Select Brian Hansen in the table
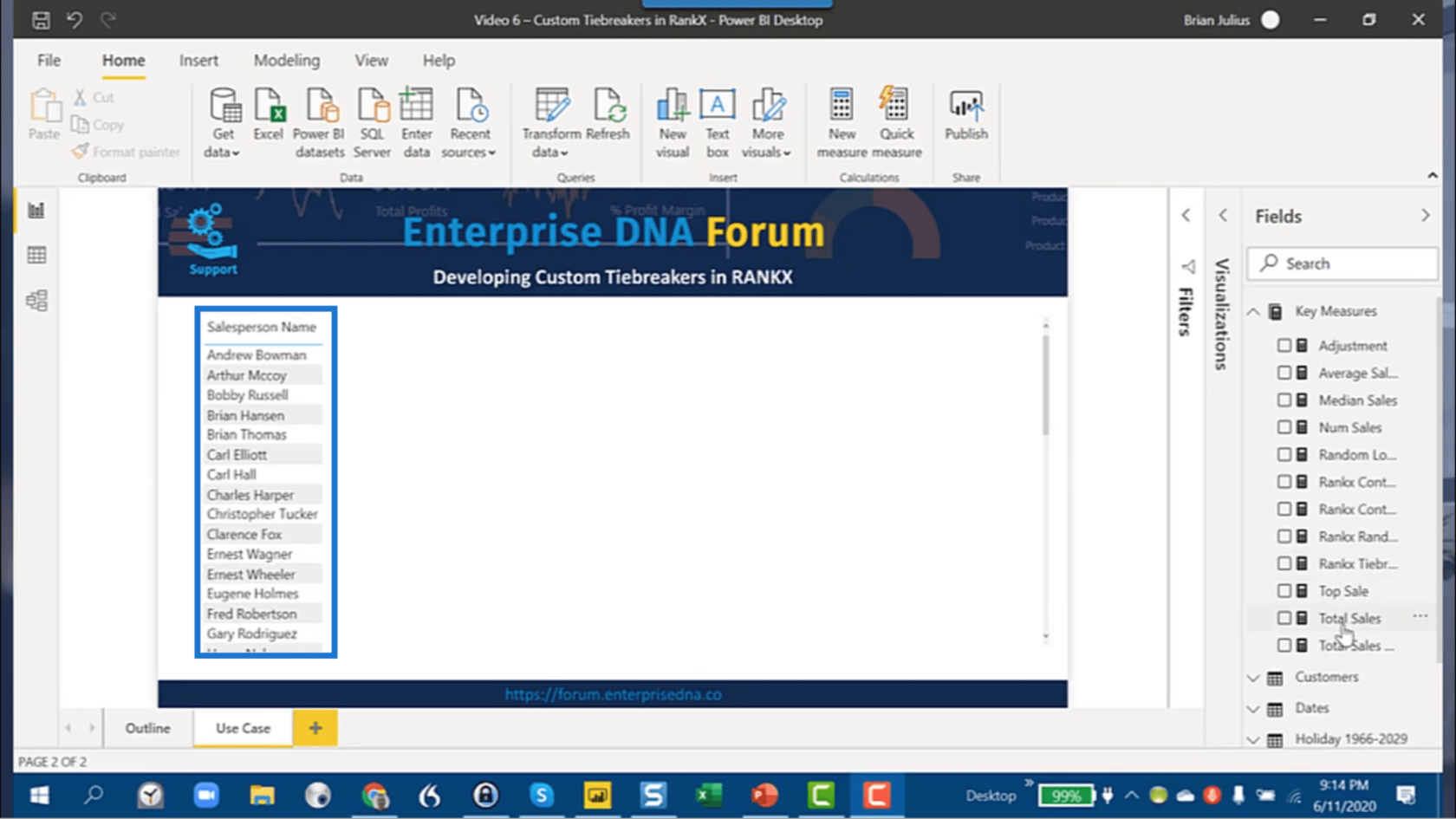 click(x=245, y=415)
